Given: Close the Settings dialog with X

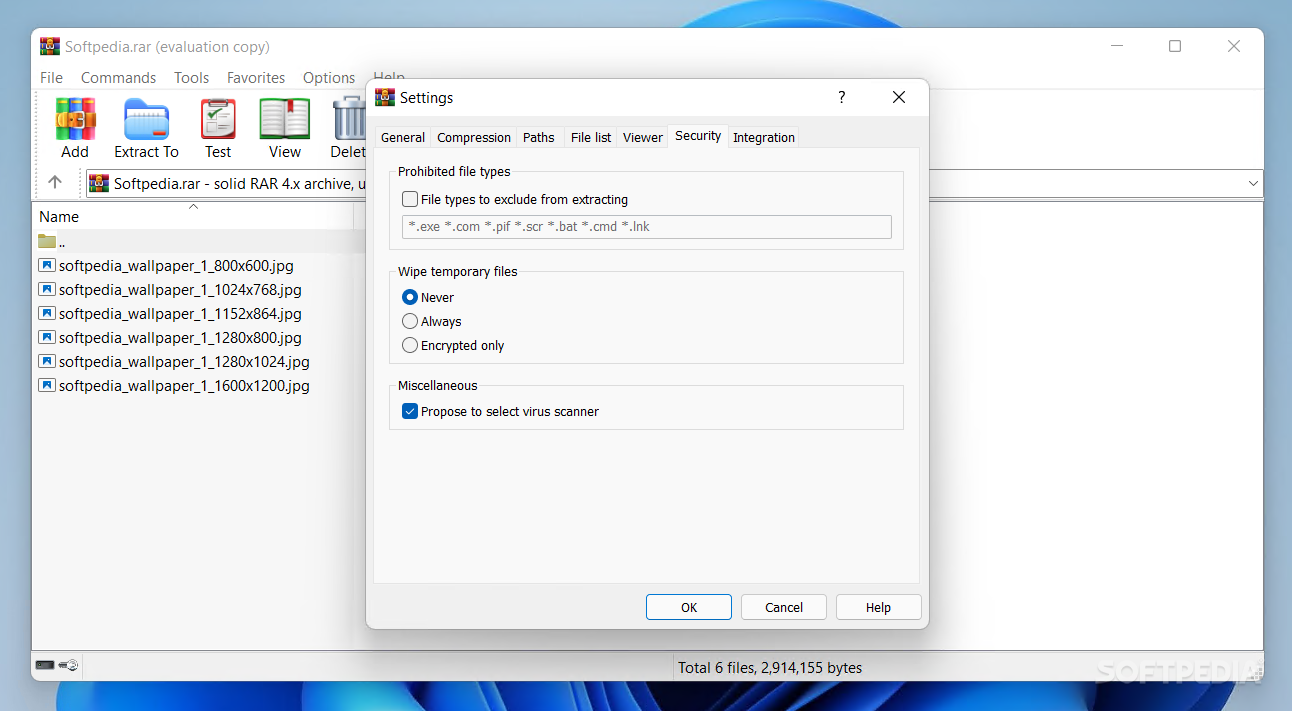Looking at the screenshot, I should point(899,97).
